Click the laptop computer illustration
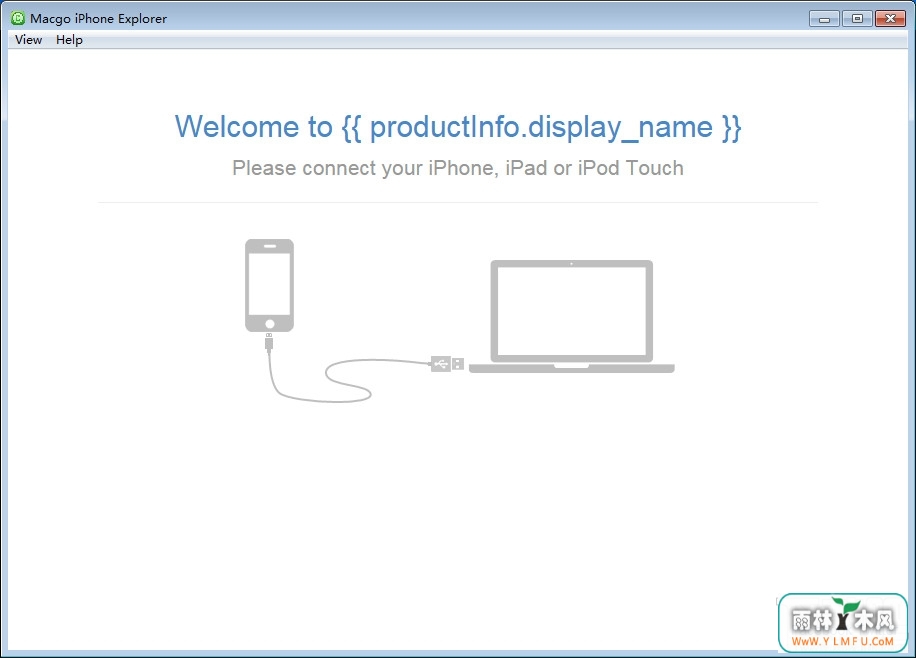 (571, 316)
